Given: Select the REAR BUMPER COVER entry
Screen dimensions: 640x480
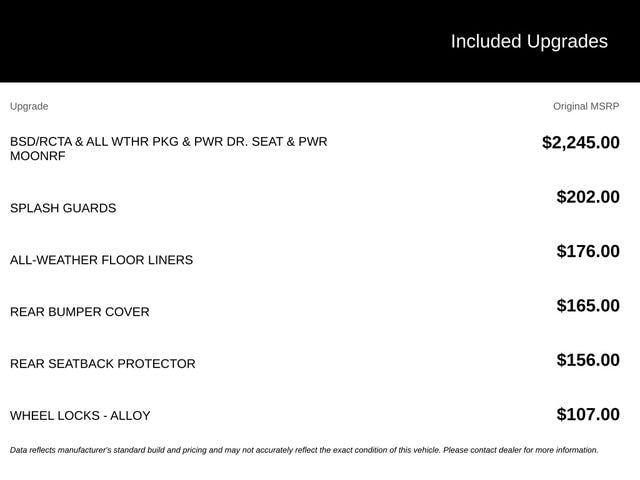Looking at the screenshot, I should [80, 312].
